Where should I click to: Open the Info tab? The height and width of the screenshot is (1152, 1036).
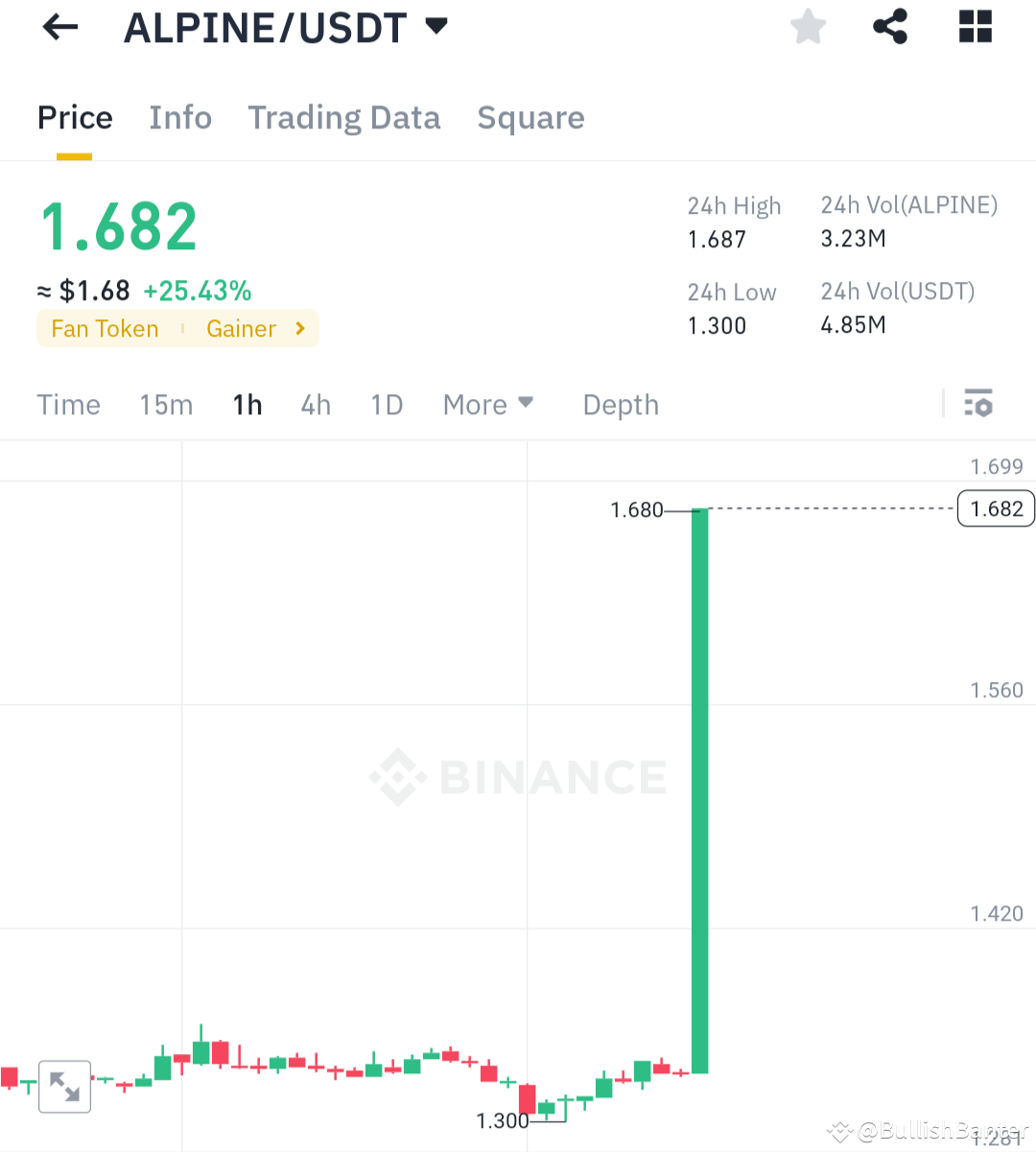[x=180, y=117]
